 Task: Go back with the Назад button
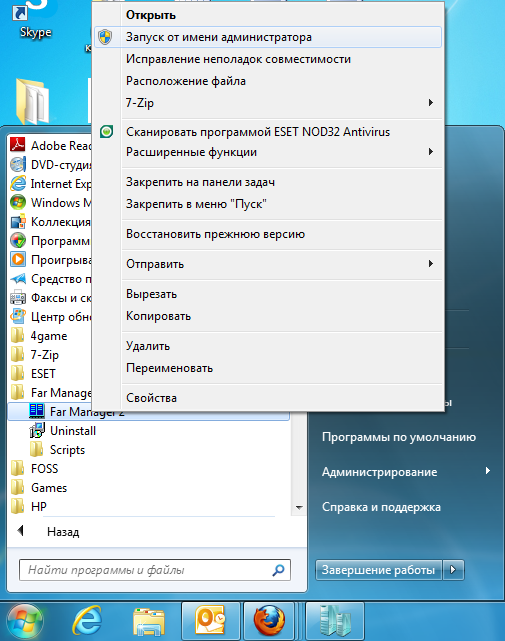(x=49, y=531)
